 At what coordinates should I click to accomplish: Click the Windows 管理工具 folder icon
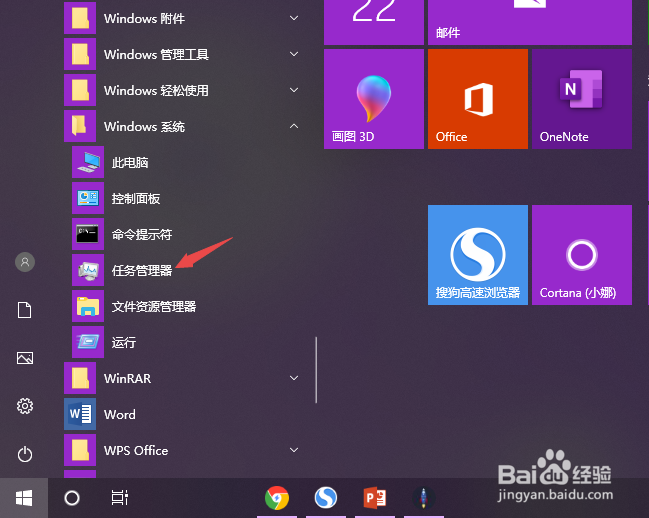coord(80,54)
